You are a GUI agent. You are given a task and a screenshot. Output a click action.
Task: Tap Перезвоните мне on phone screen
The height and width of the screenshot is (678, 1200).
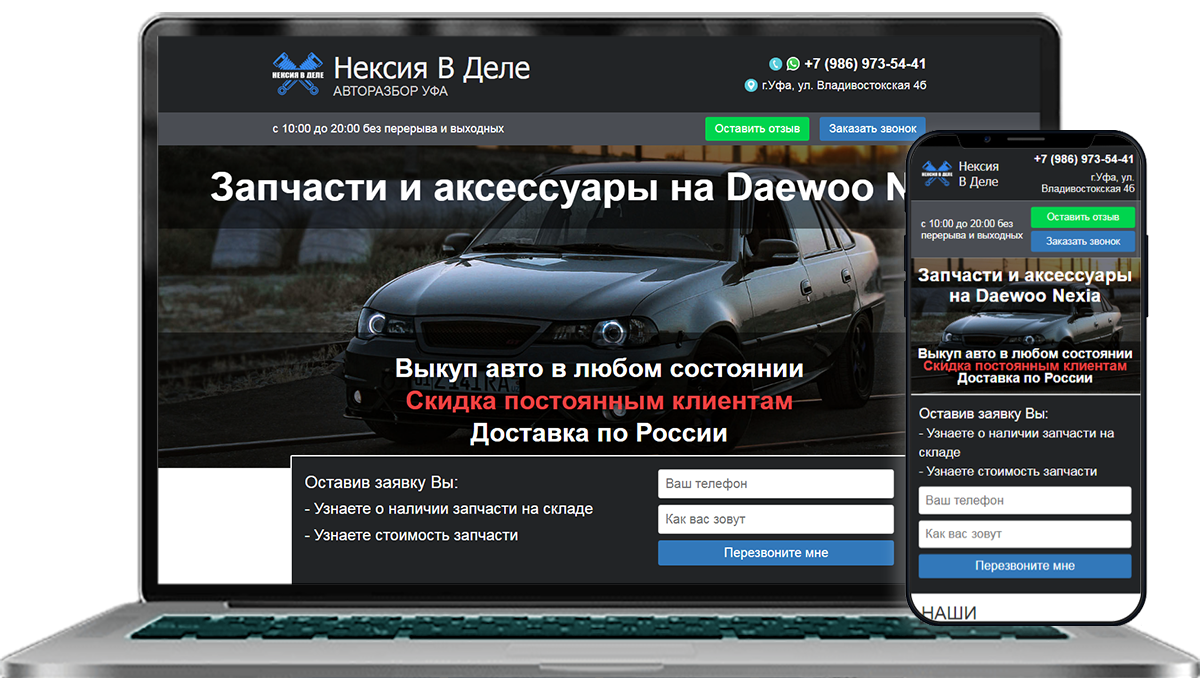(1025, 566)
